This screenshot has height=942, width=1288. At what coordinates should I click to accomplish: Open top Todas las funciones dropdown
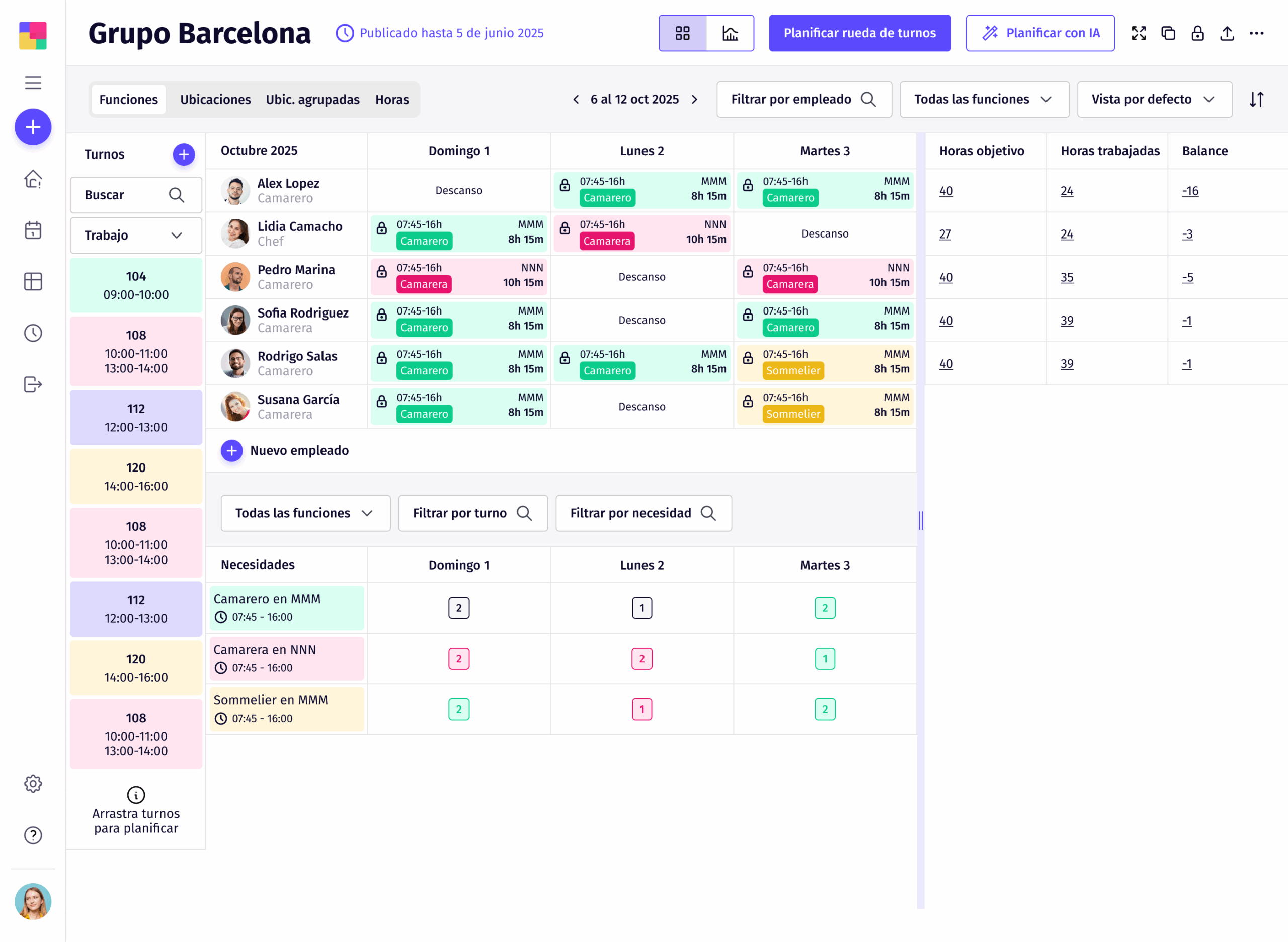coord(984,99)
